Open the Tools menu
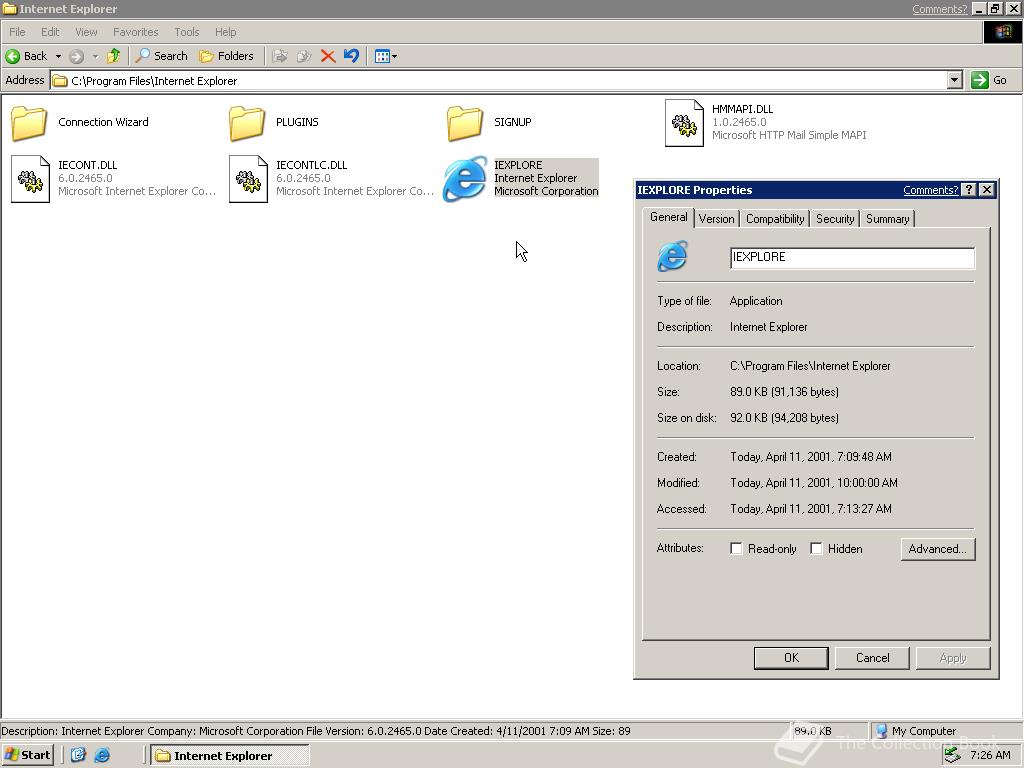This screenshot has height=768, width=1024. tap(186, 32)
